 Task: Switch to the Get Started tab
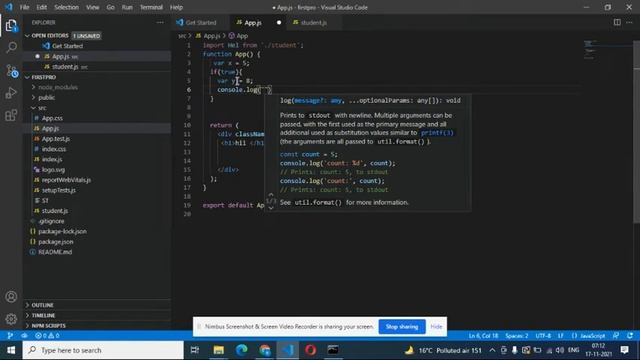tap(200, 22)
